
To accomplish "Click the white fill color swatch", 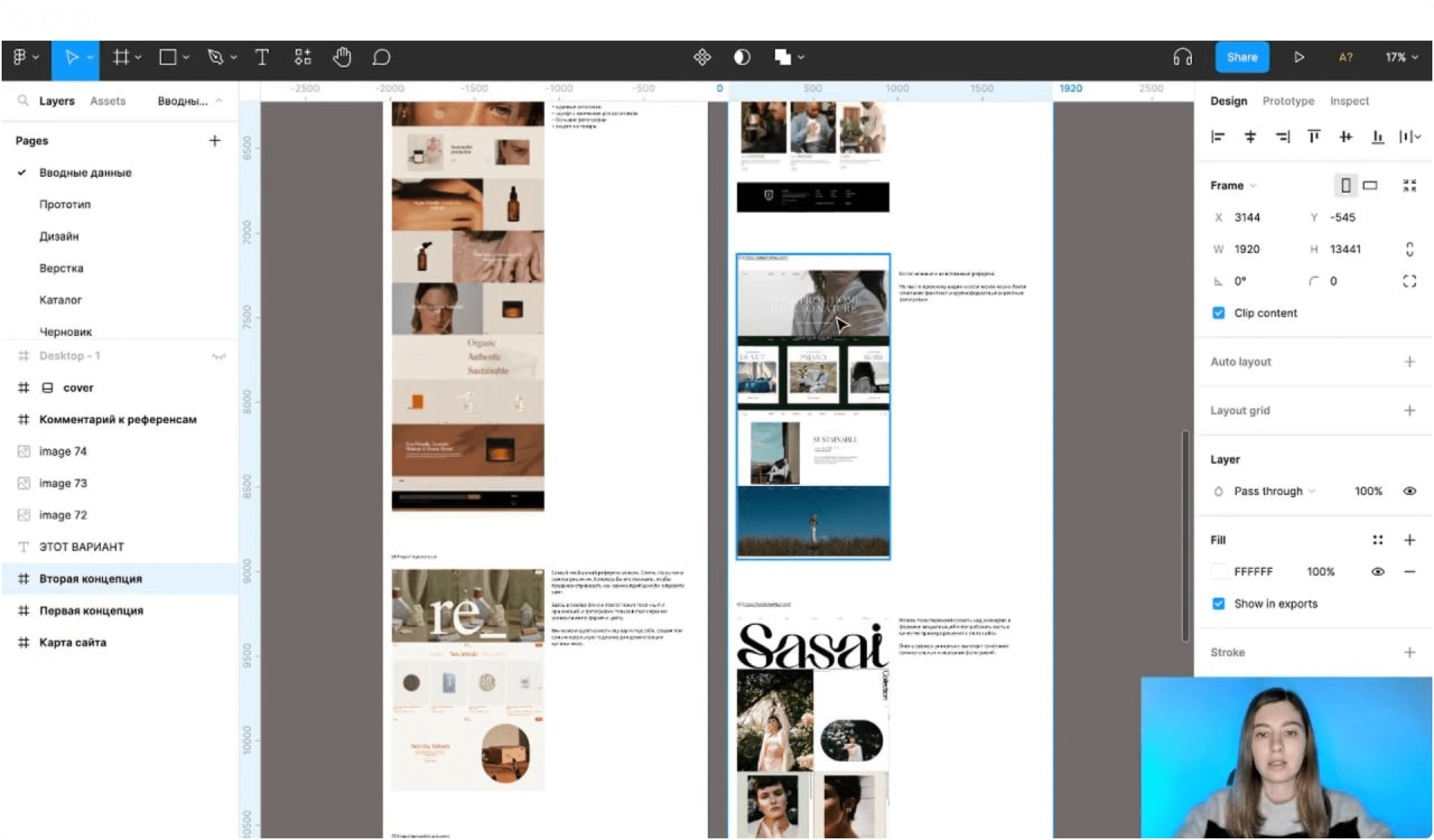I will pyautogui.click(x=1218, y=572).
